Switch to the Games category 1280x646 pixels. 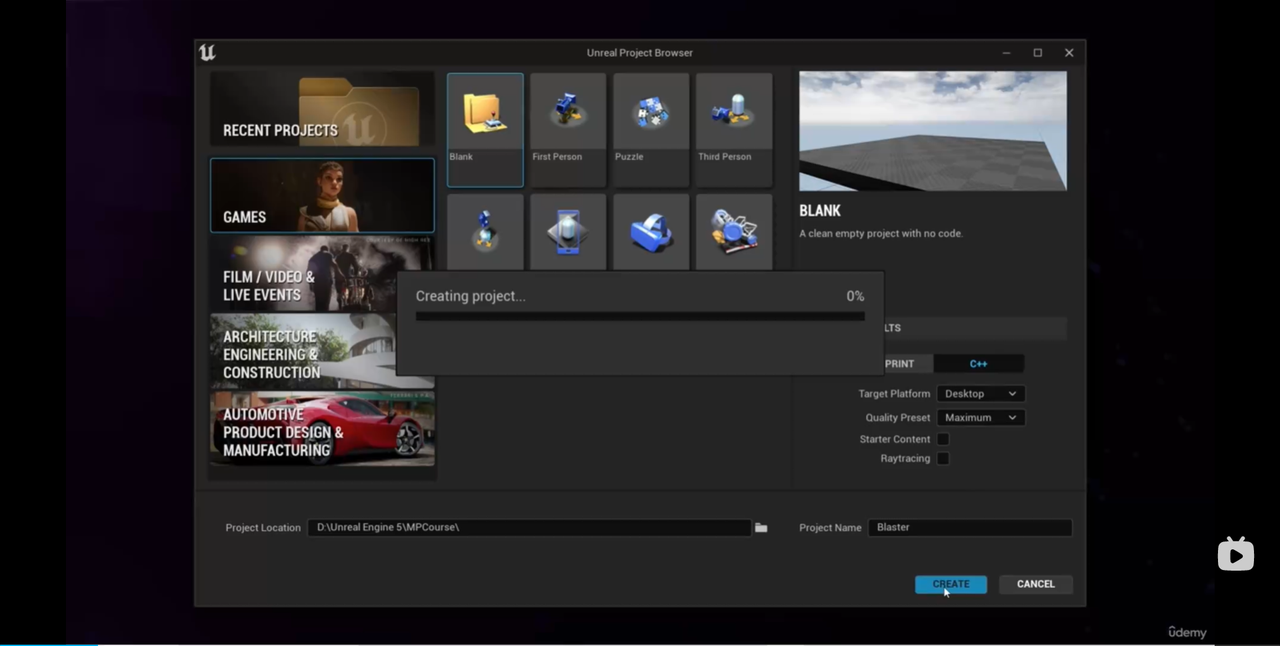322,195
